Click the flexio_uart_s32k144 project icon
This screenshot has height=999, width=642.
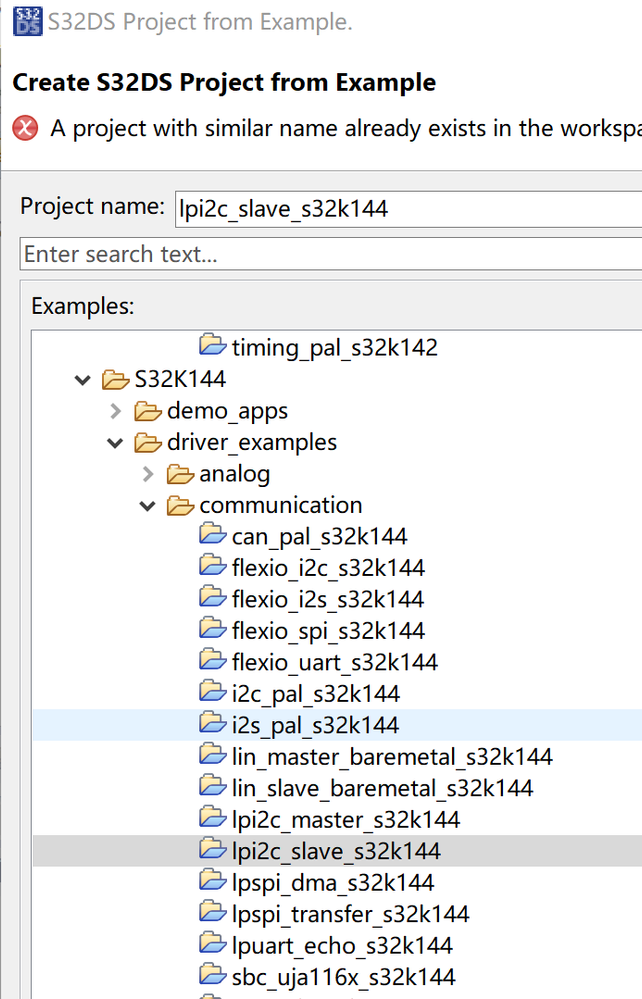(x=213, y=660)
